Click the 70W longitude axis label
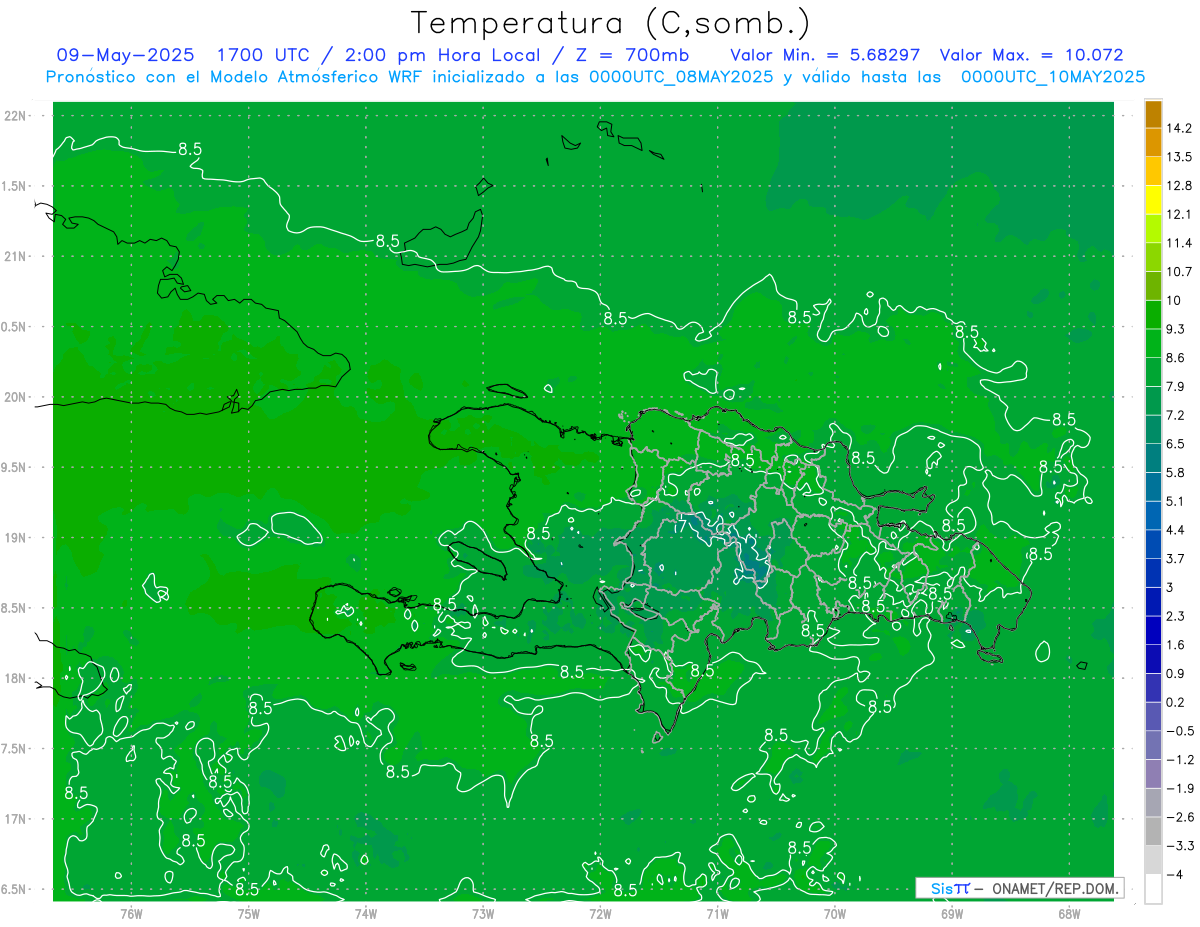The width and height of the screenshot is (1200, 927). 835,914
